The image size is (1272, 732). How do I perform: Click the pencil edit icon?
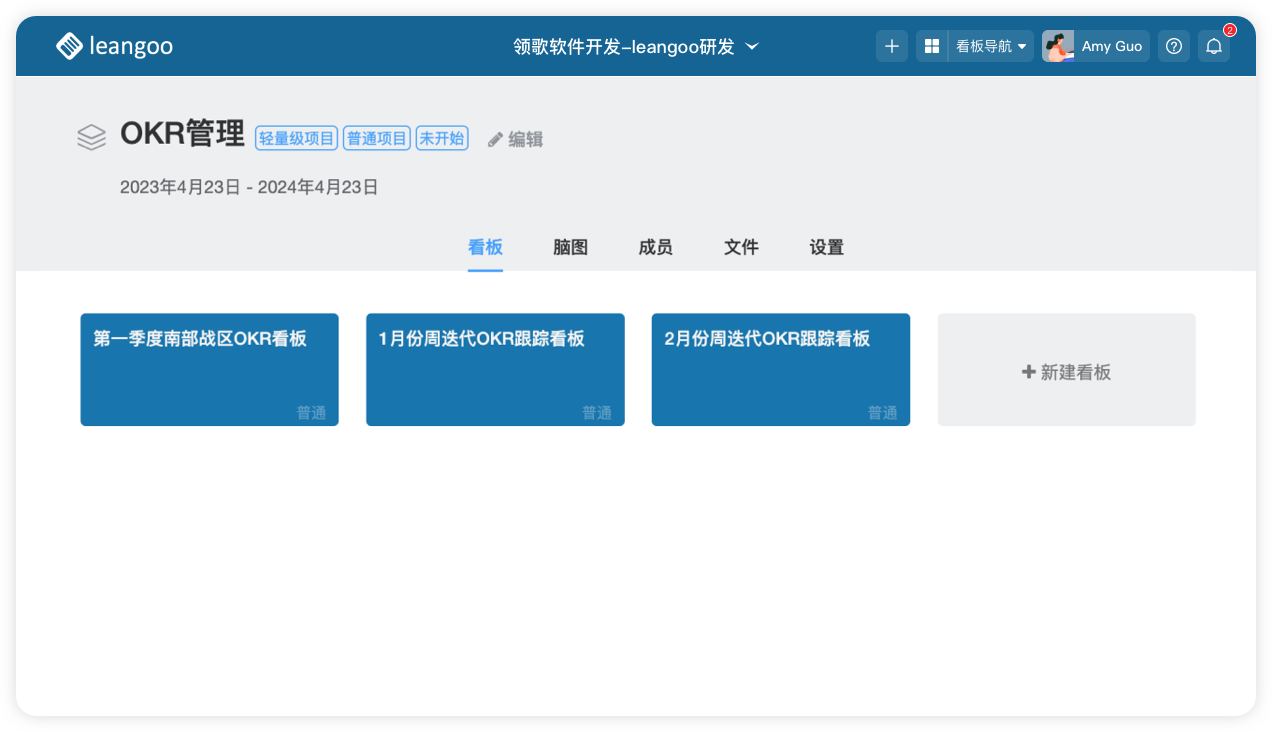click(x=495, y=140)
